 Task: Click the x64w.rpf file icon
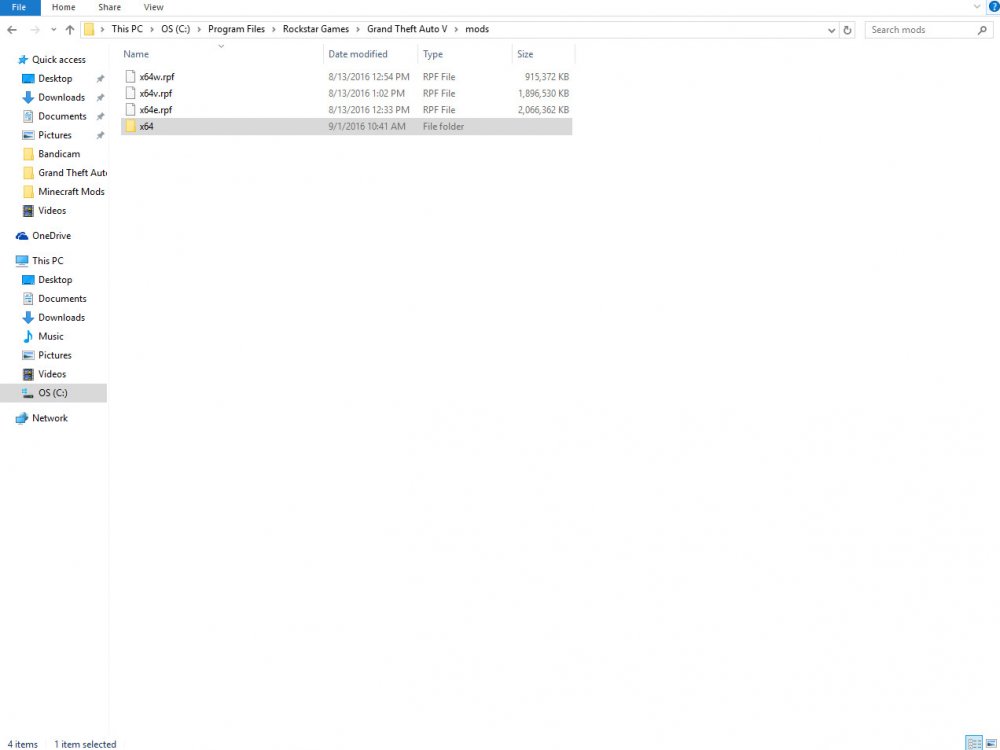(130, 77)
